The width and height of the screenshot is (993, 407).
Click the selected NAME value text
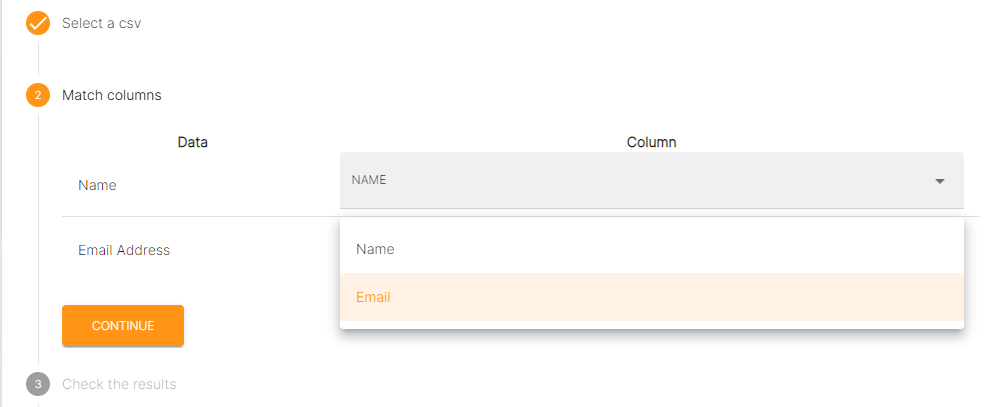[x=369, y=180]
